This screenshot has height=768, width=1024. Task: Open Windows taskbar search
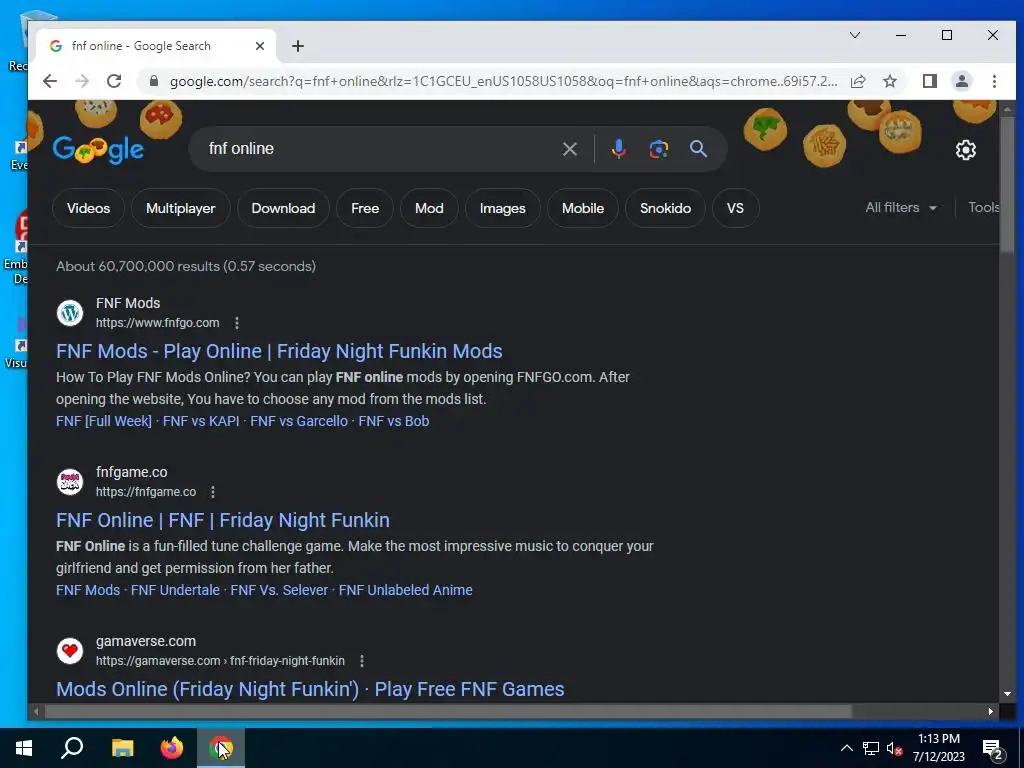(x=72, y=748)
